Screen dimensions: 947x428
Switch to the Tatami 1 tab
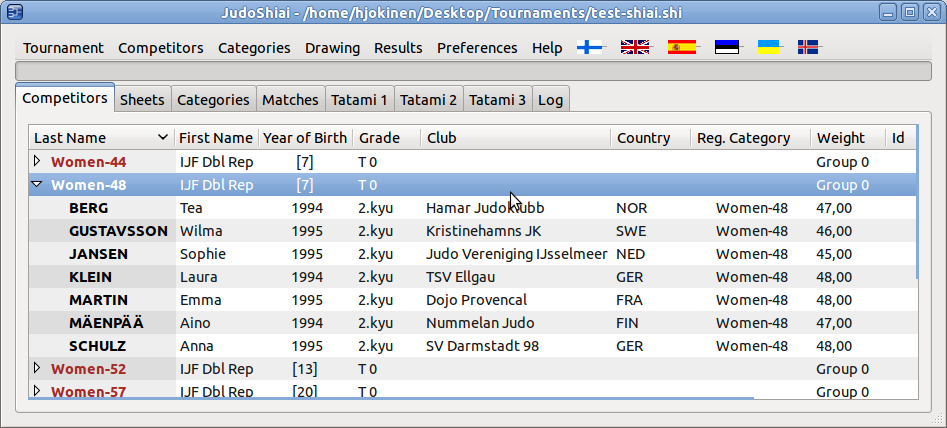(360, 100)
